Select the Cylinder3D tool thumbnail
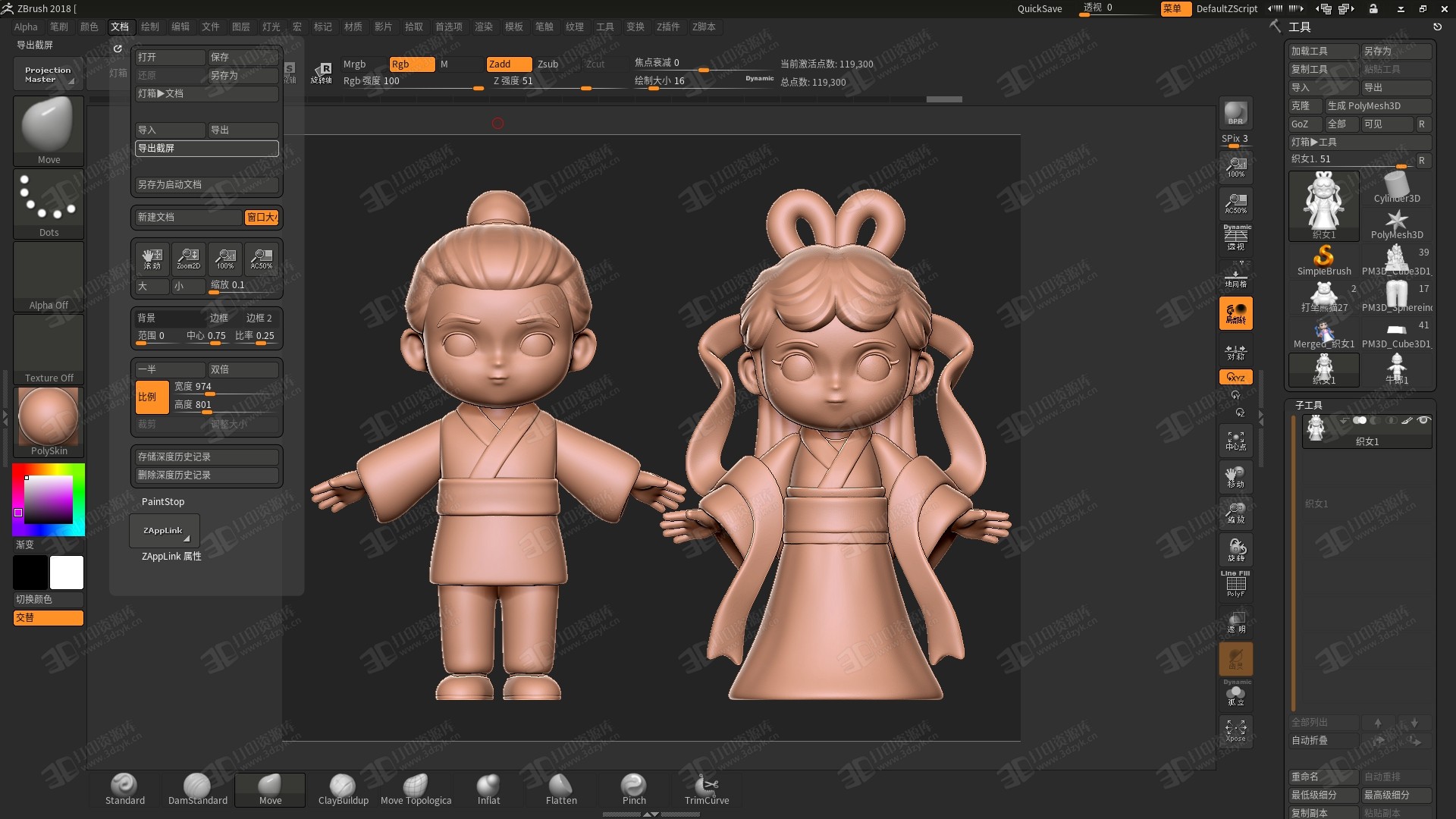 click(x=1396, y=188)
